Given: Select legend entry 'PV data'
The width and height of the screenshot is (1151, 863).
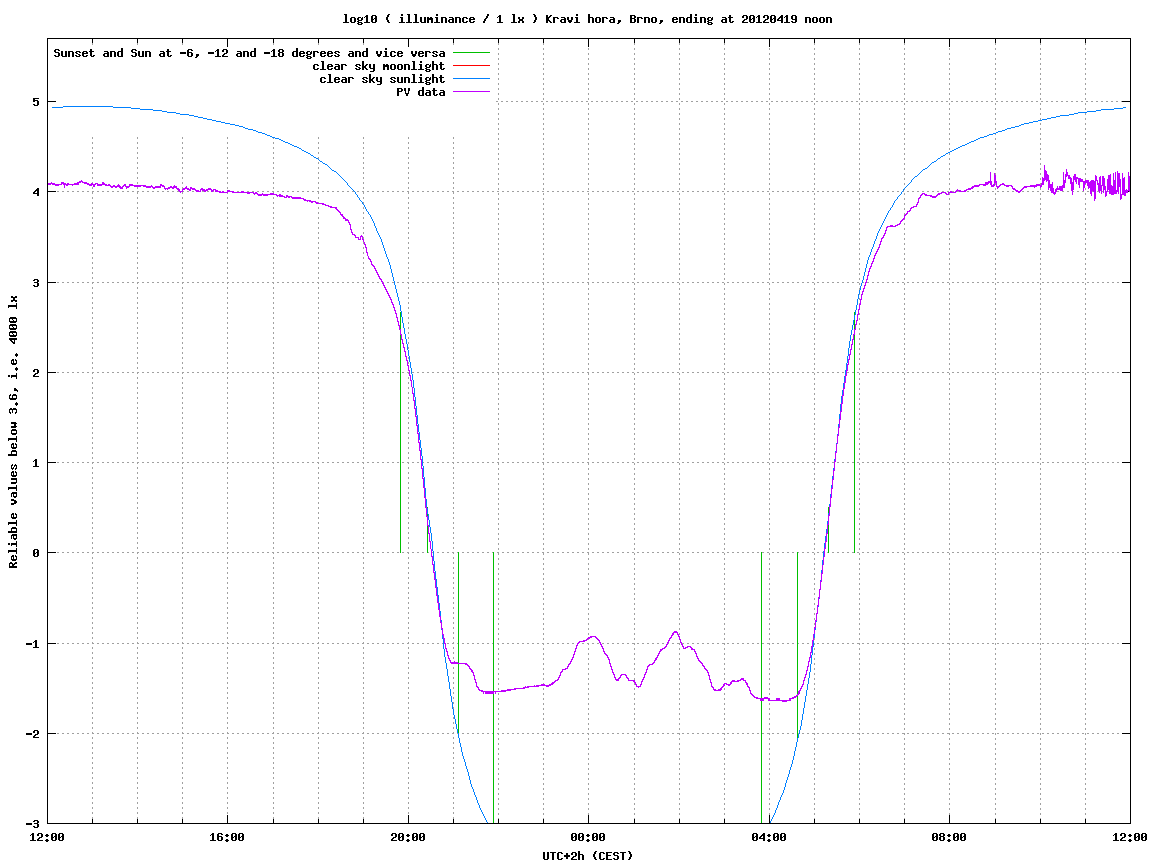Looking at the screenshot, I should (421, 92).
